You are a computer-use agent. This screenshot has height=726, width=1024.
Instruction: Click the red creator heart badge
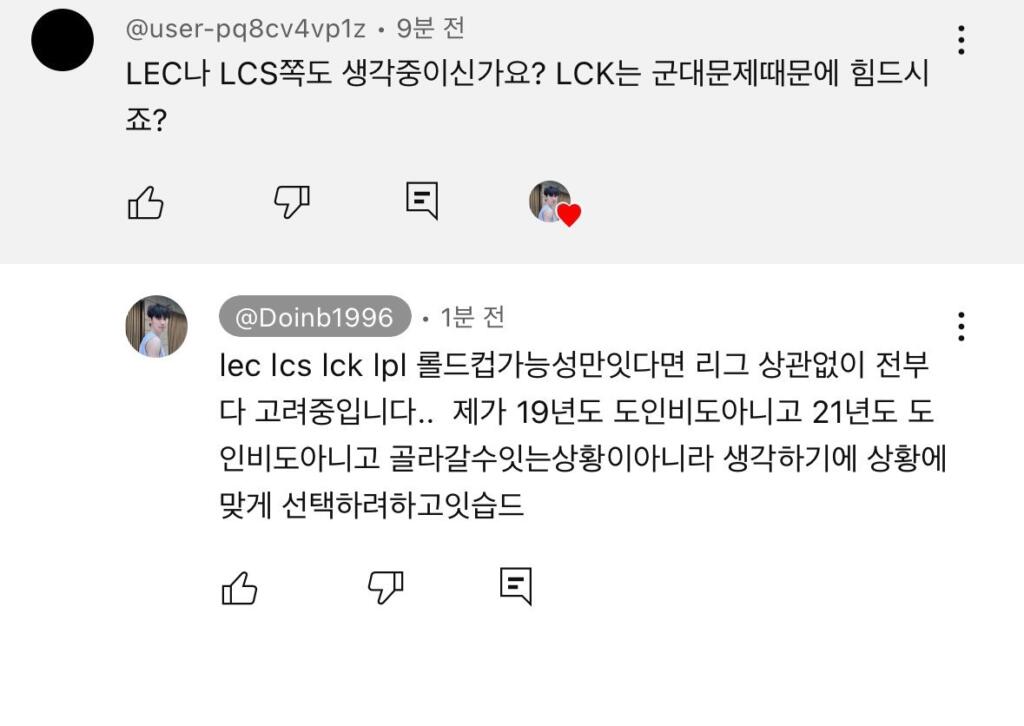point(569,215)
